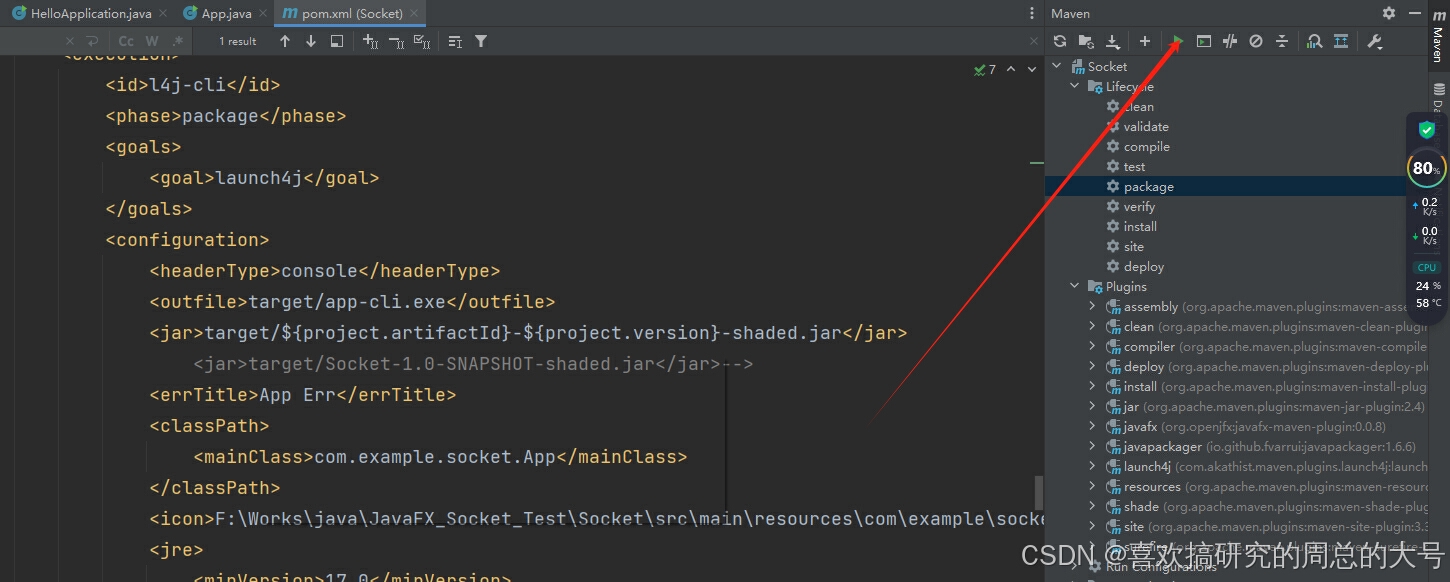Click the green shield security widget icon
Viewport: 1450px width, 582px height.
[1427, 131]
